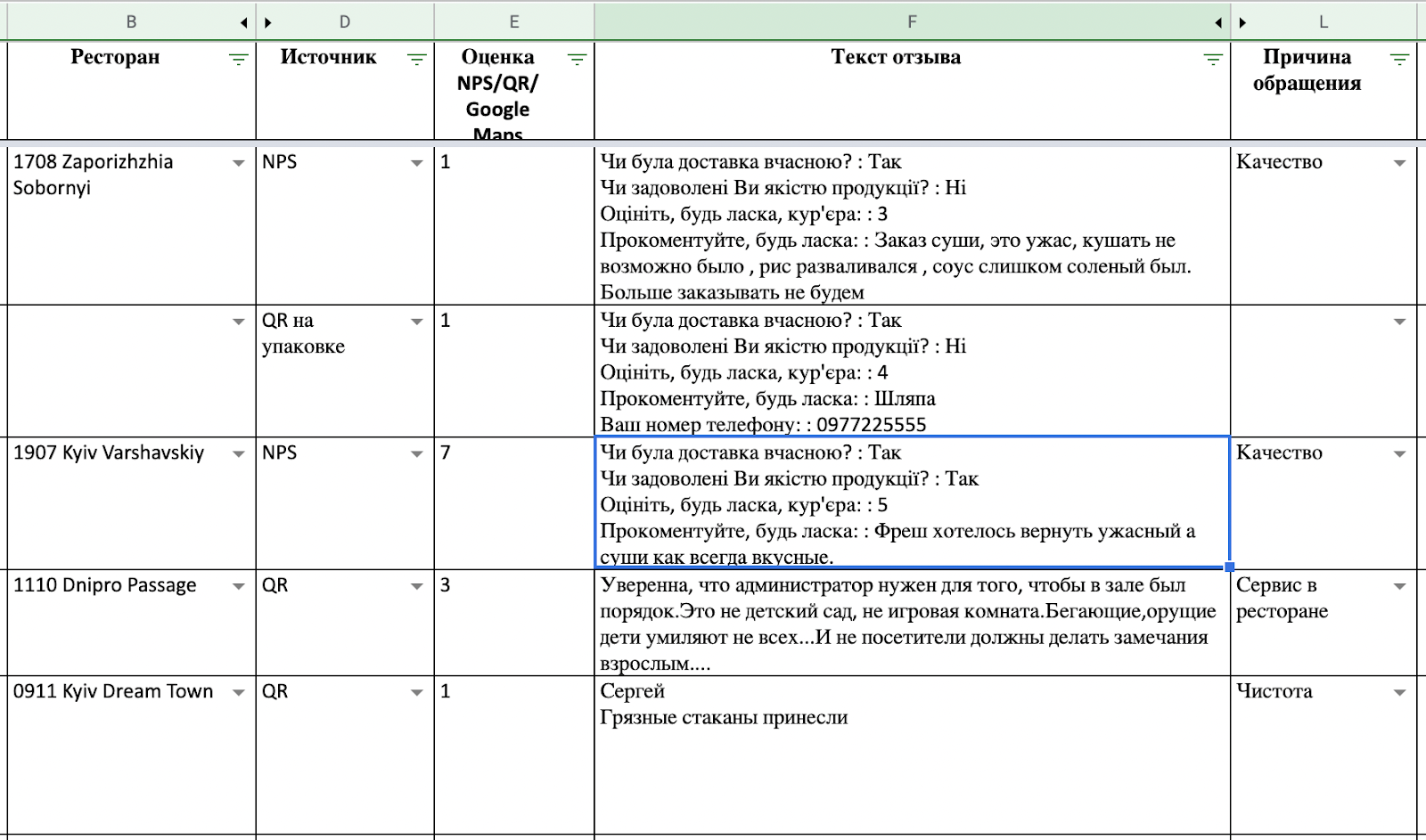
Task: Select review about Заказ суши, это ужас
Action: [913, 225]
